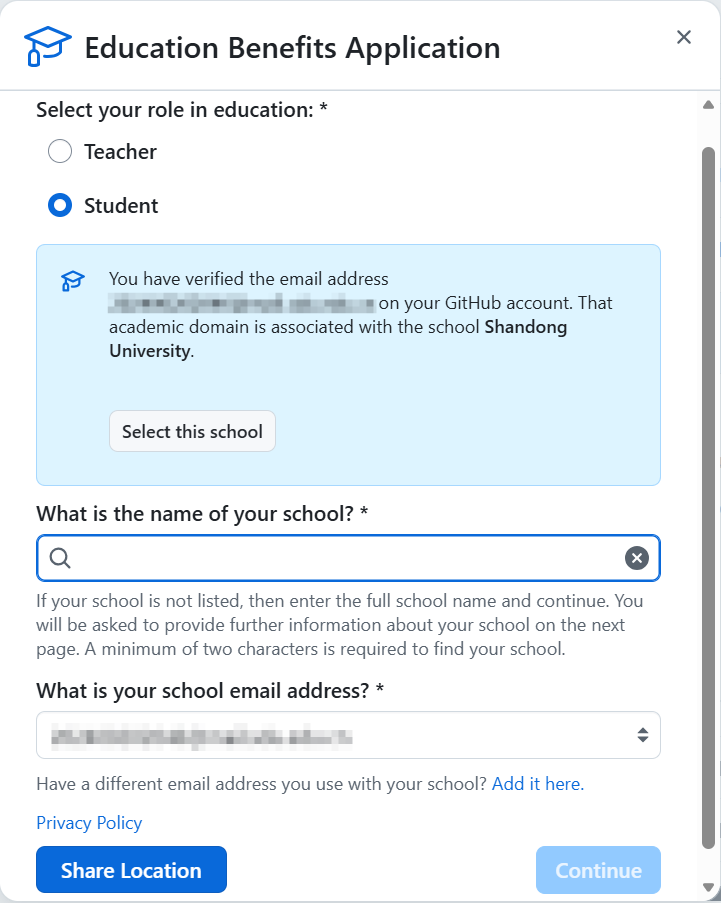Click the magnifier icon in school search
Viewport: 721px width, 903px height.
60,558
